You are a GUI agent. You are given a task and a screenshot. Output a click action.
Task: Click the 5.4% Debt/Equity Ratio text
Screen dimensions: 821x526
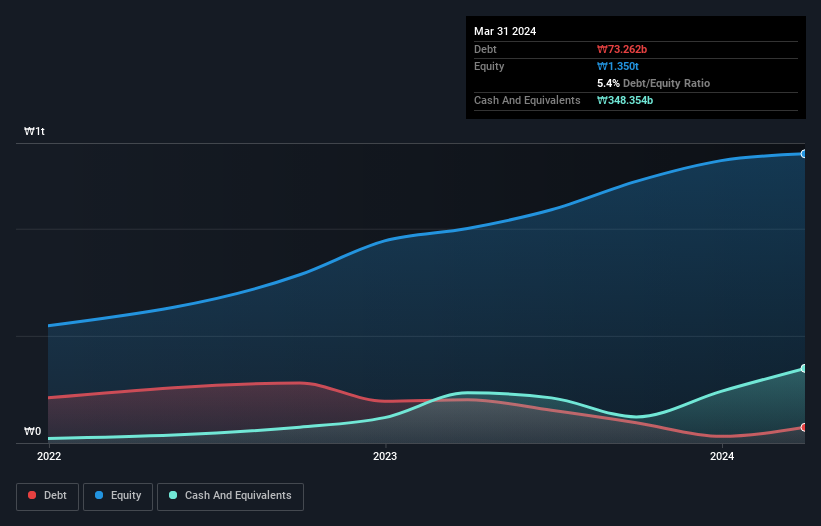pyautogui.click(x=653, y=83)
